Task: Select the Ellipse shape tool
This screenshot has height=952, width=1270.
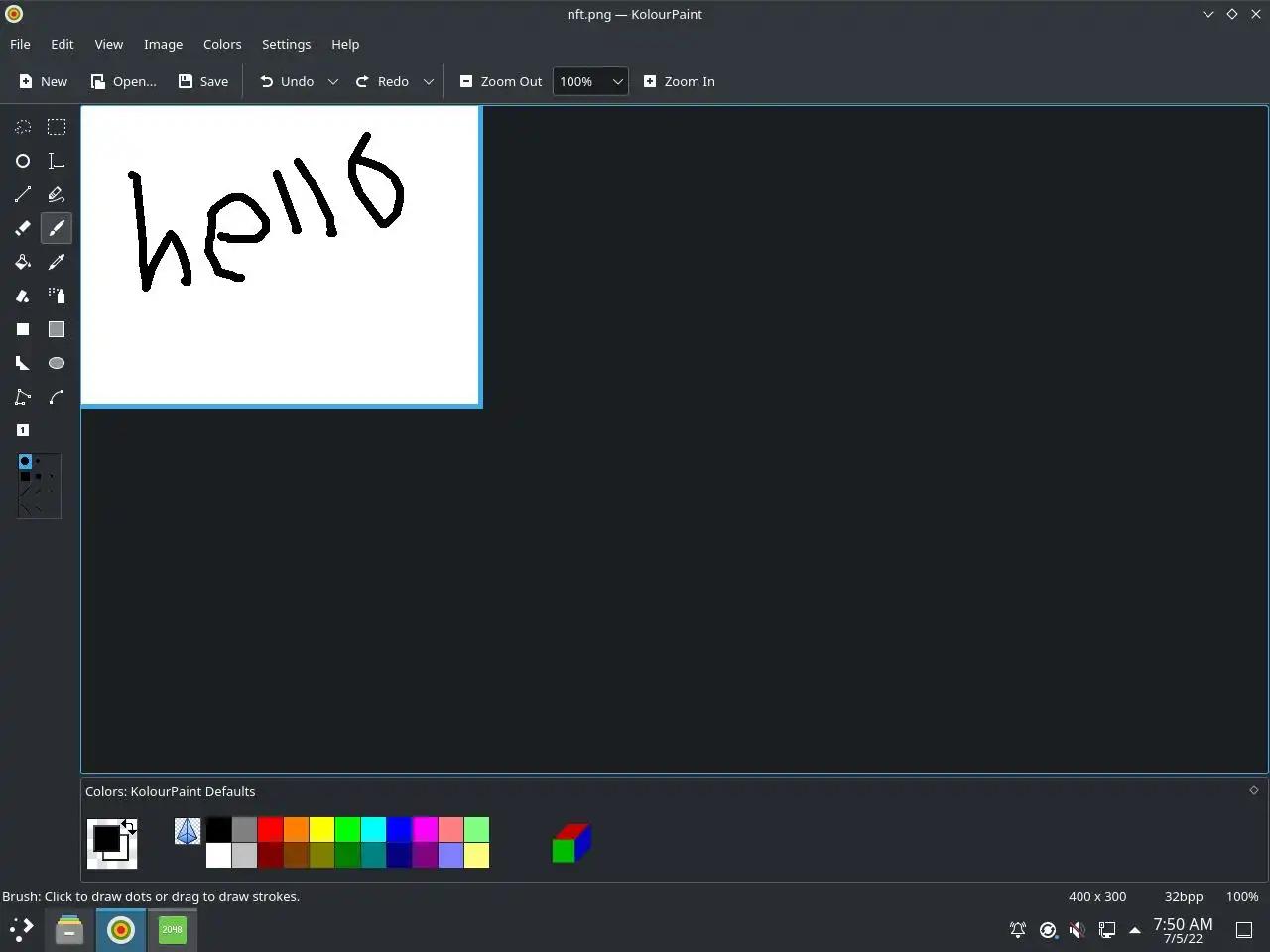Action: pyautogui.click(x=57, y=363)
